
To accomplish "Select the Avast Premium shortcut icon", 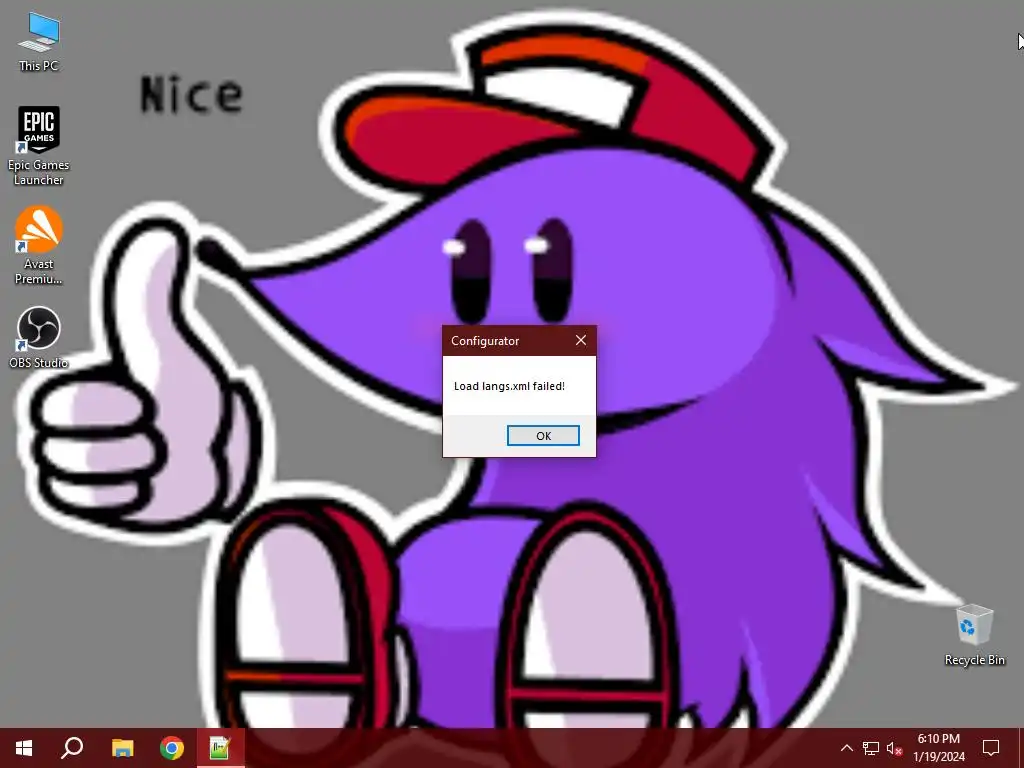I will tap(39, 246).
